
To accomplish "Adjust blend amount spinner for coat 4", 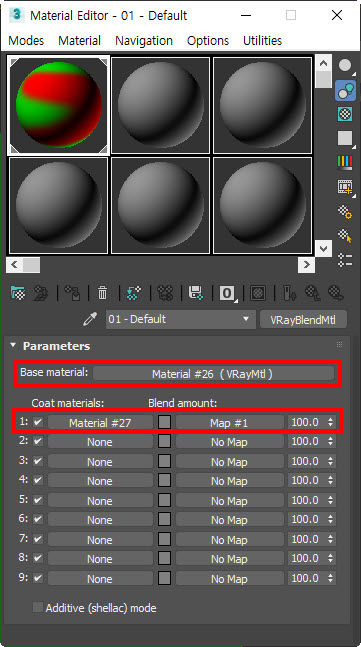I will click(x=330, y=481).
